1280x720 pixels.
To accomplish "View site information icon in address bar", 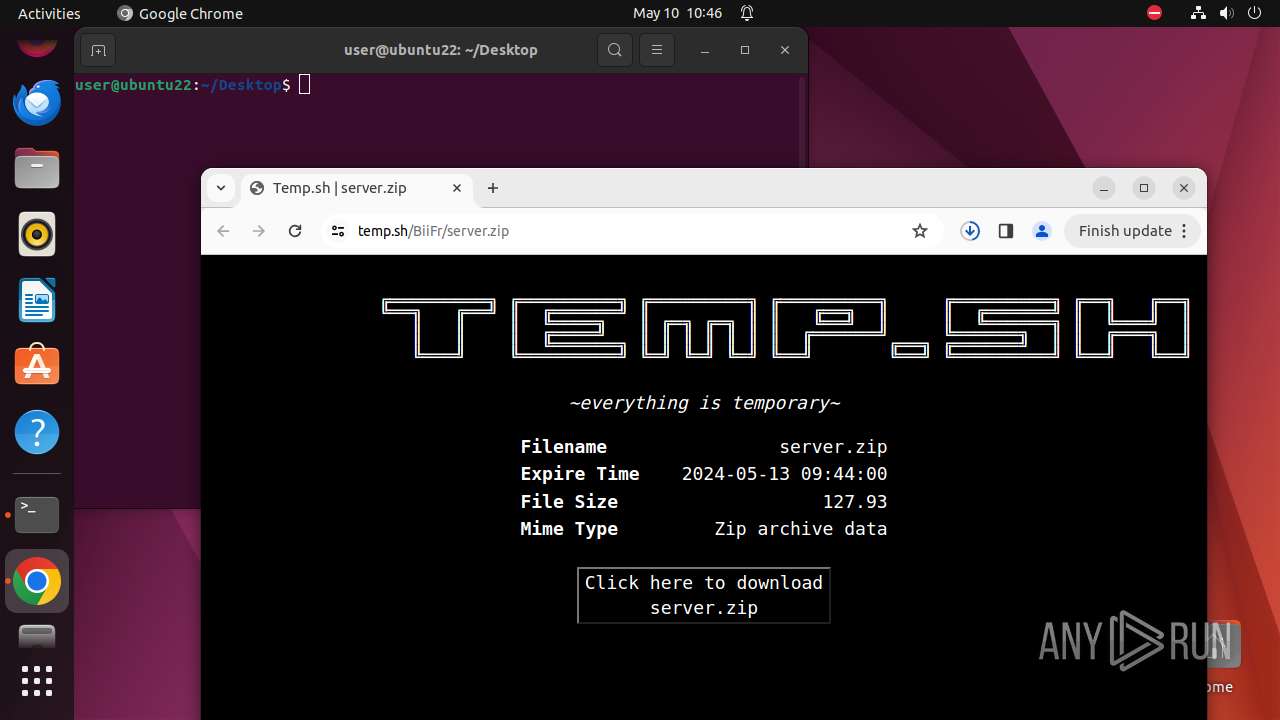I will [x=338, y=231].
